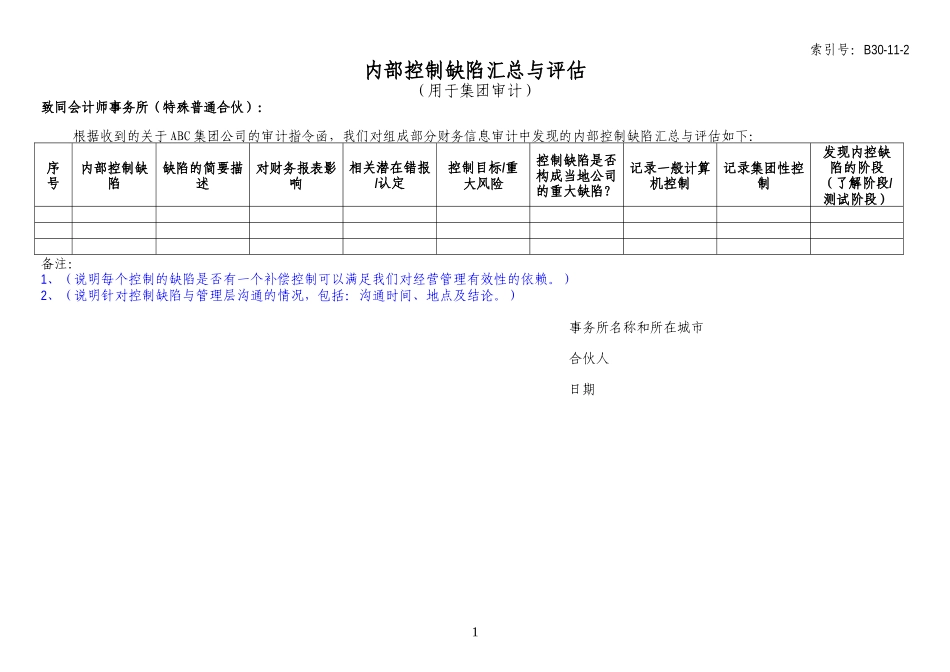Select the 发现内控缺陷的阶段 header cell
This screenshot has width=950, height=672.
pyautogui.click(x=856, y=175)
